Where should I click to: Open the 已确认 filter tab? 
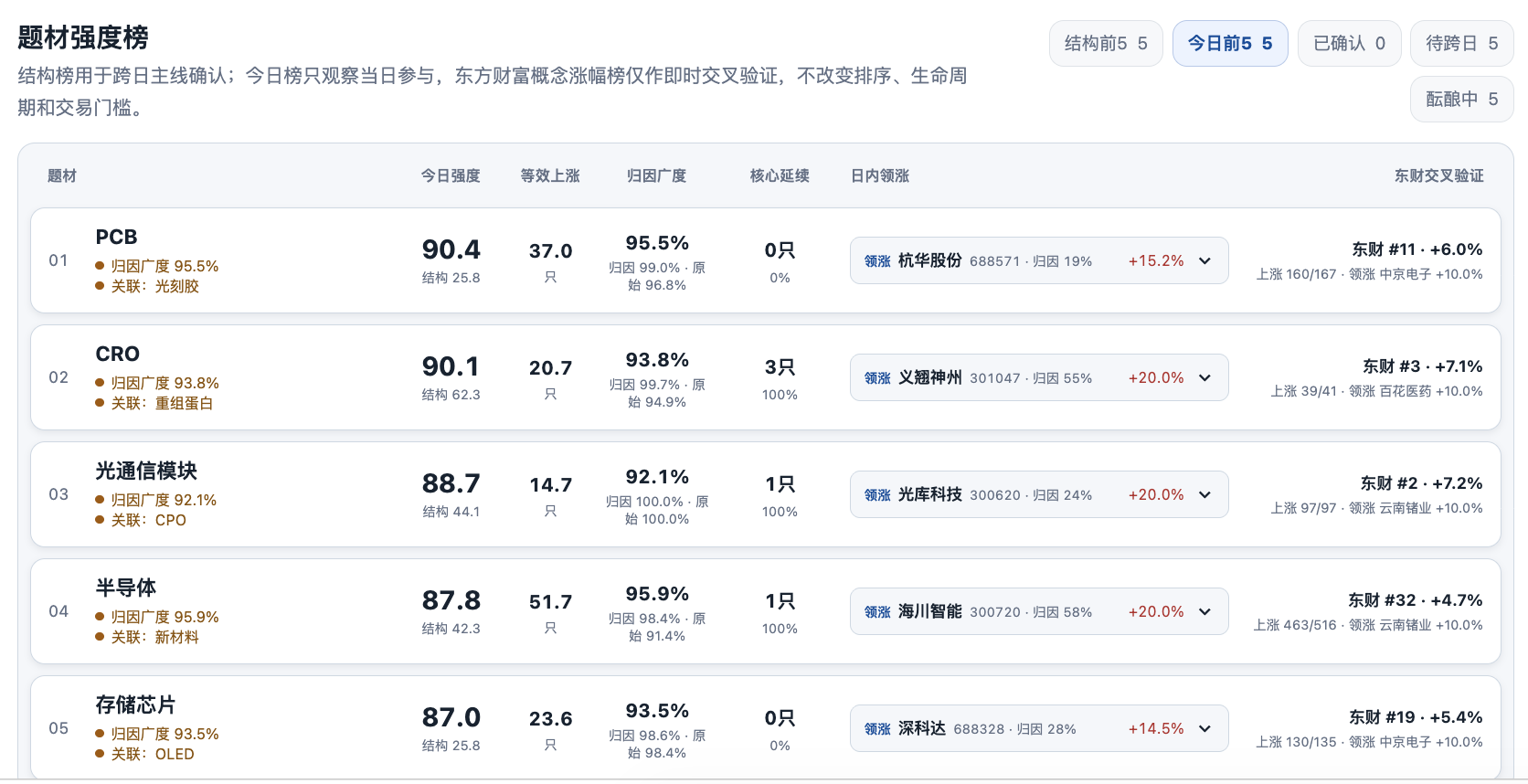1349,44
